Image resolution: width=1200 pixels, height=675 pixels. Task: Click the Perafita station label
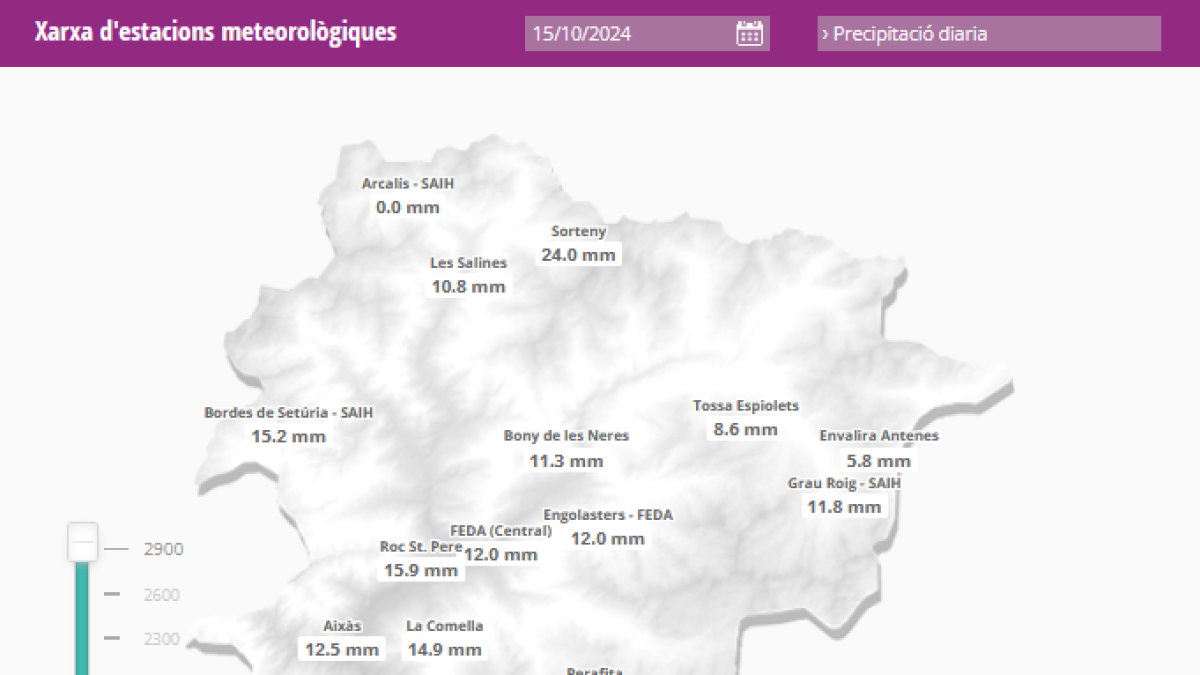pyautogui.click(x=594, y=670)
